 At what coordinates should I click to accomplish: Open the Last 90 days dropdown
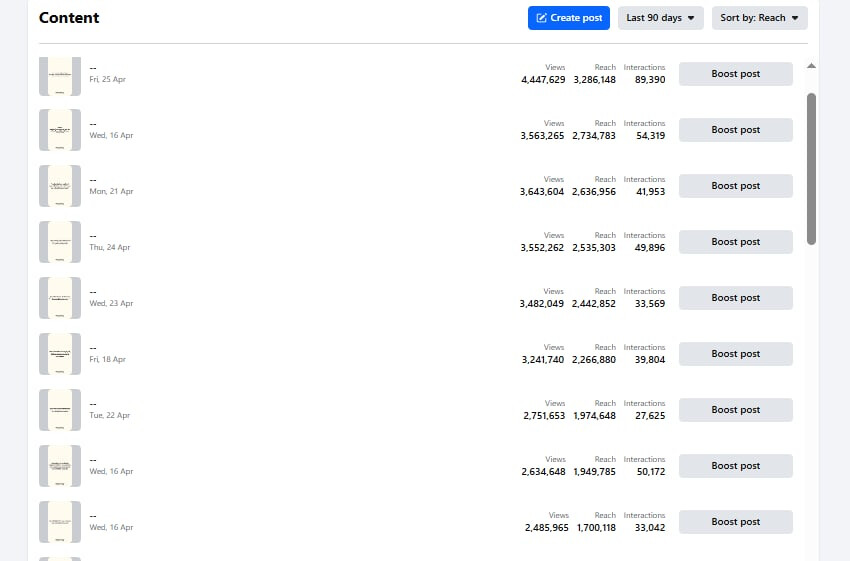[x=660, y=18]
